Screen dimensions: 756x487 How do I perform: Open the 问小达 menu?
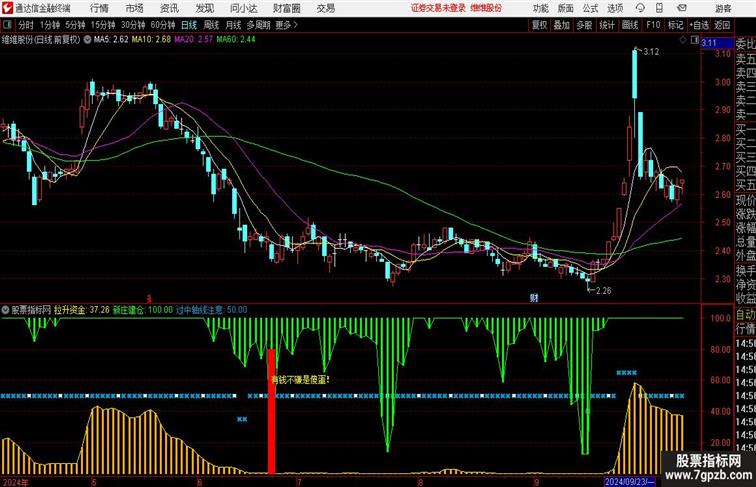pyautogui.click(x=243, y=8)
